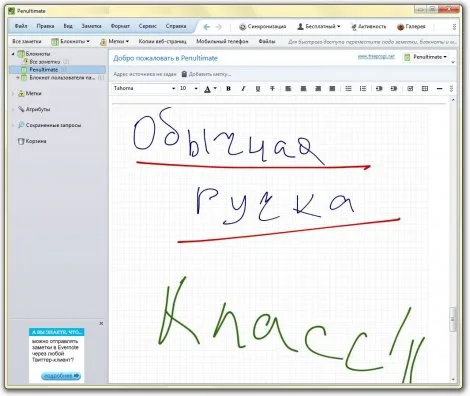This screenshot has height=396, width=470.
Task: Open Файлы shortcut
Action: [267, 41]
